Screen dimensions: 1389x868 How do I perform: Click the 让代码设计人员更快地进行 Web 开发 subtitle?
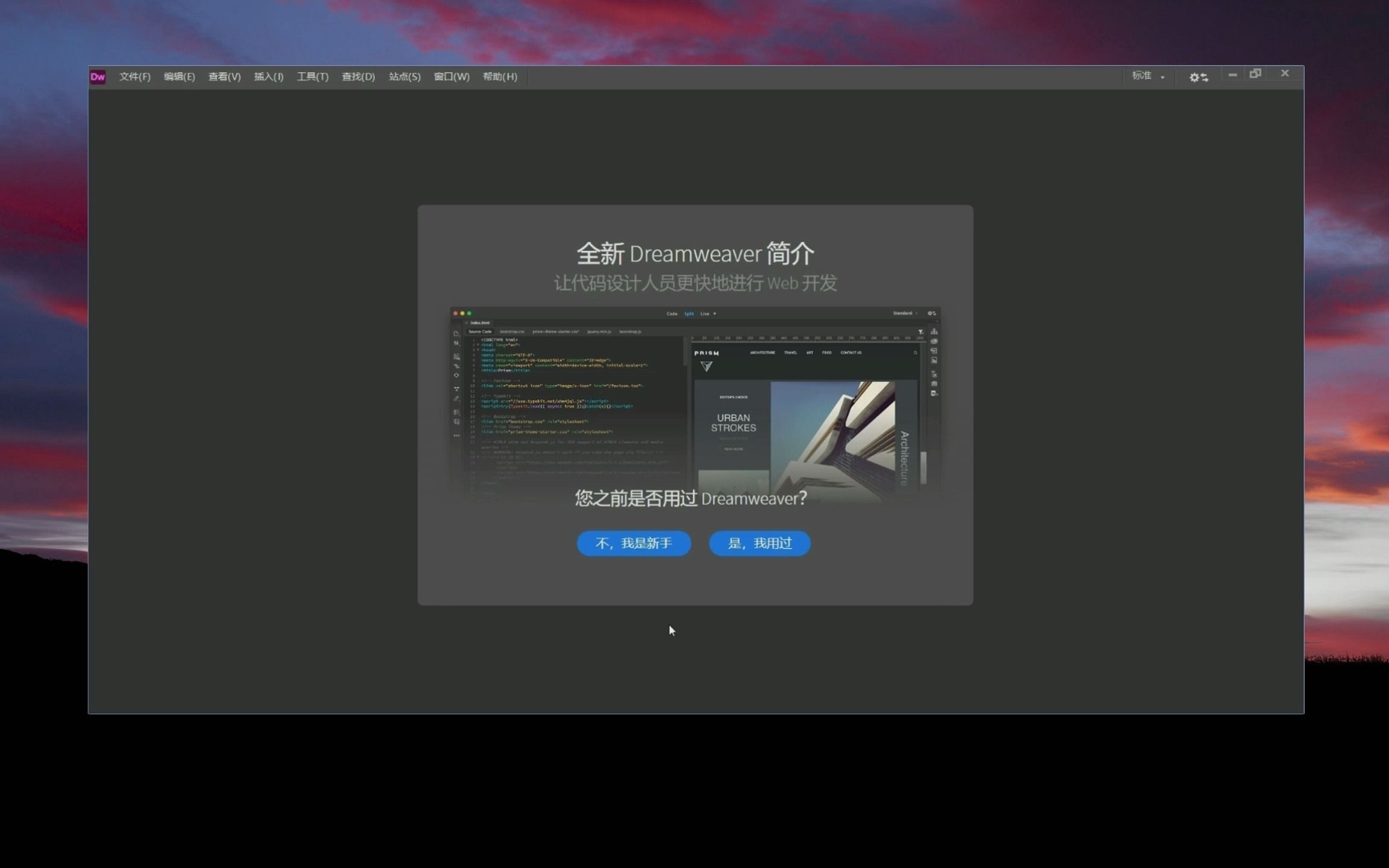pos(695,283)
